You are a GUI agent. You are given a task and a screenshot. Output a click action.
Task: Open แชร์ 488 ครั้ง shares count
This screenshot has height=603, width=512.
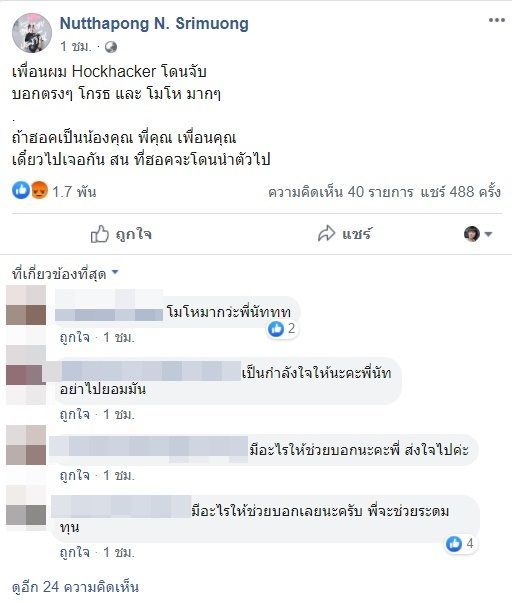pos(460,191)
